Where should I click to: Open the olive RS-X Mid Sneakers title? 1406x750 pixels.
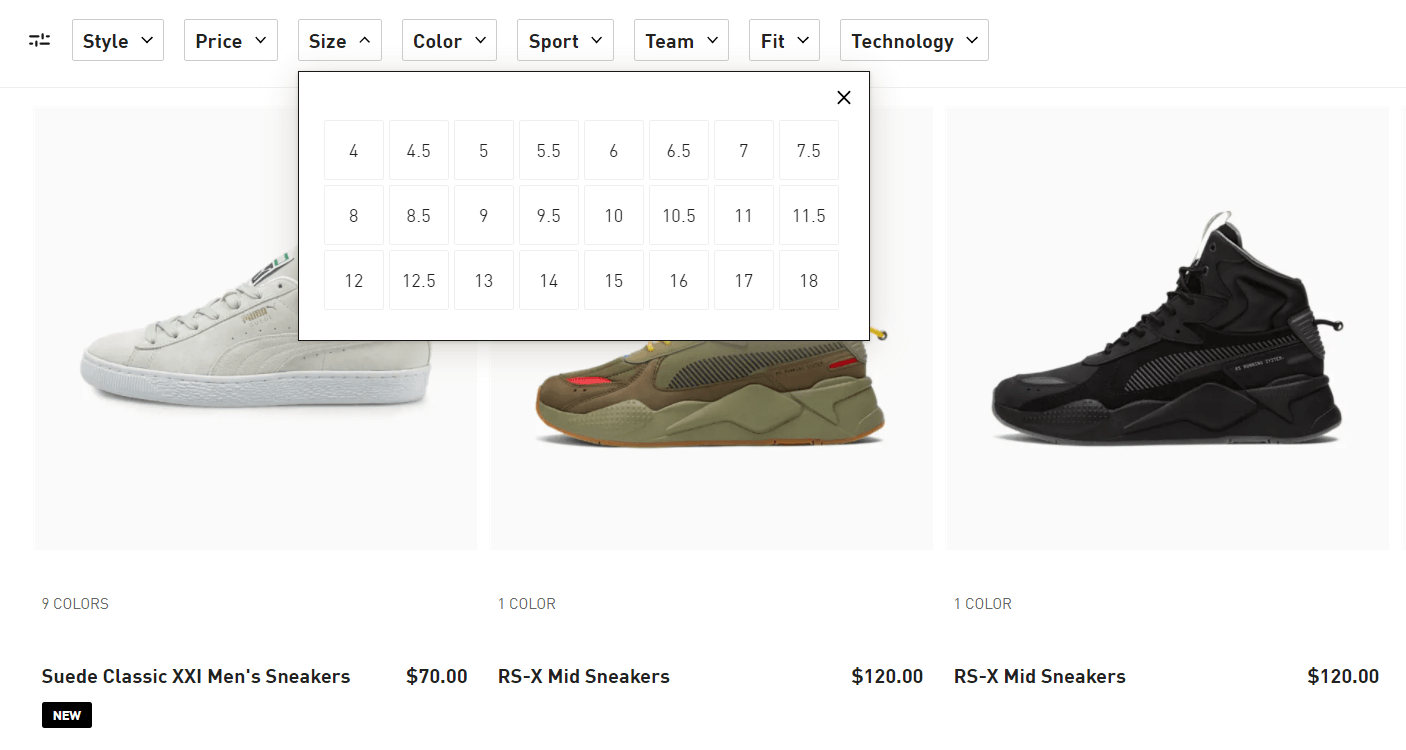point(583,676)
